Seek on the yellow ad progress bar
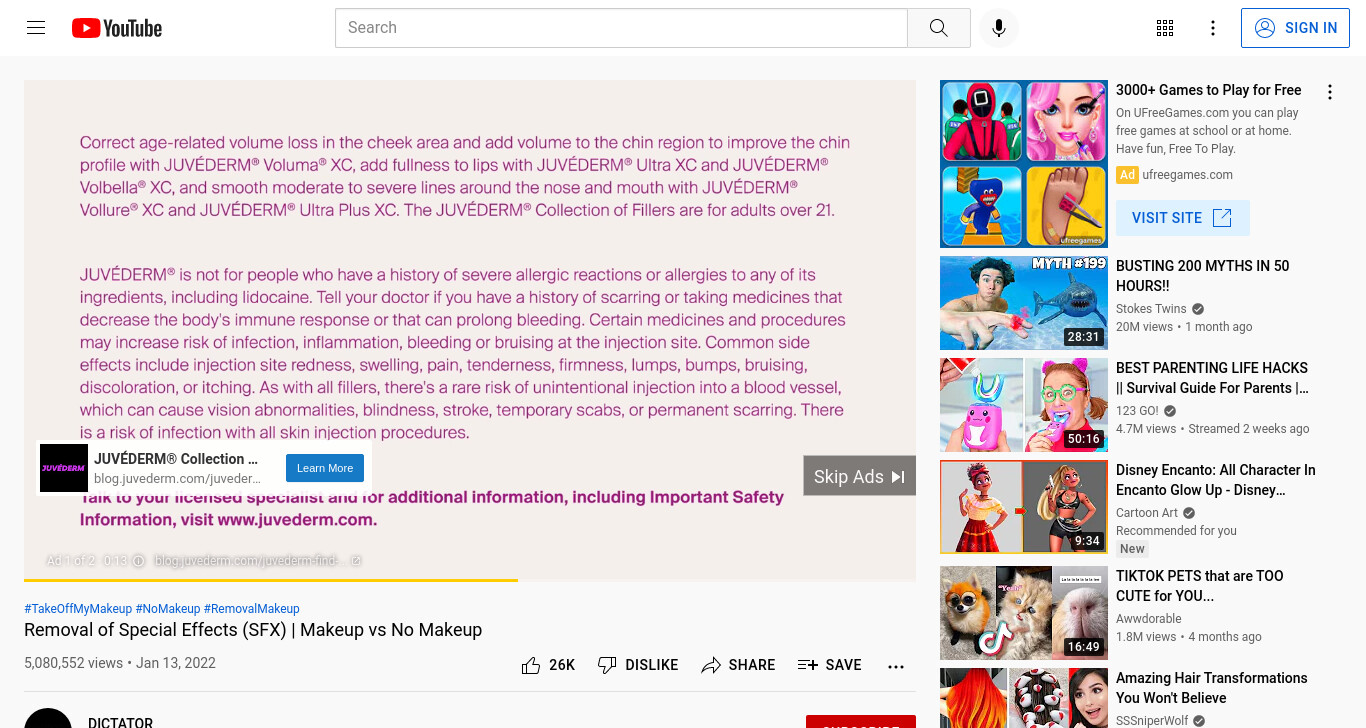 tap(470, 580)
